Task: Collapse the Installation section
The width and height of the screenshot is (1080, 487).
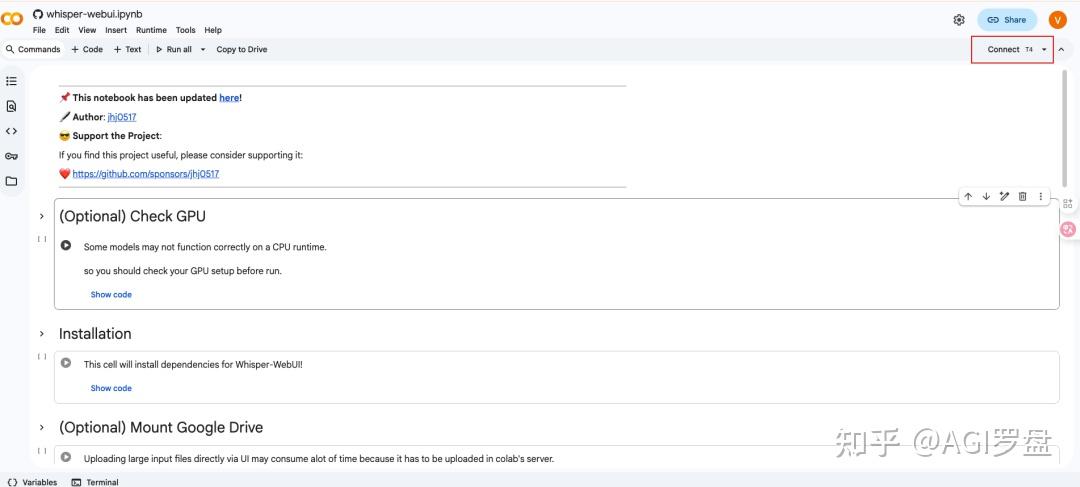Action: pyautogui.click(x=42, y=334)
